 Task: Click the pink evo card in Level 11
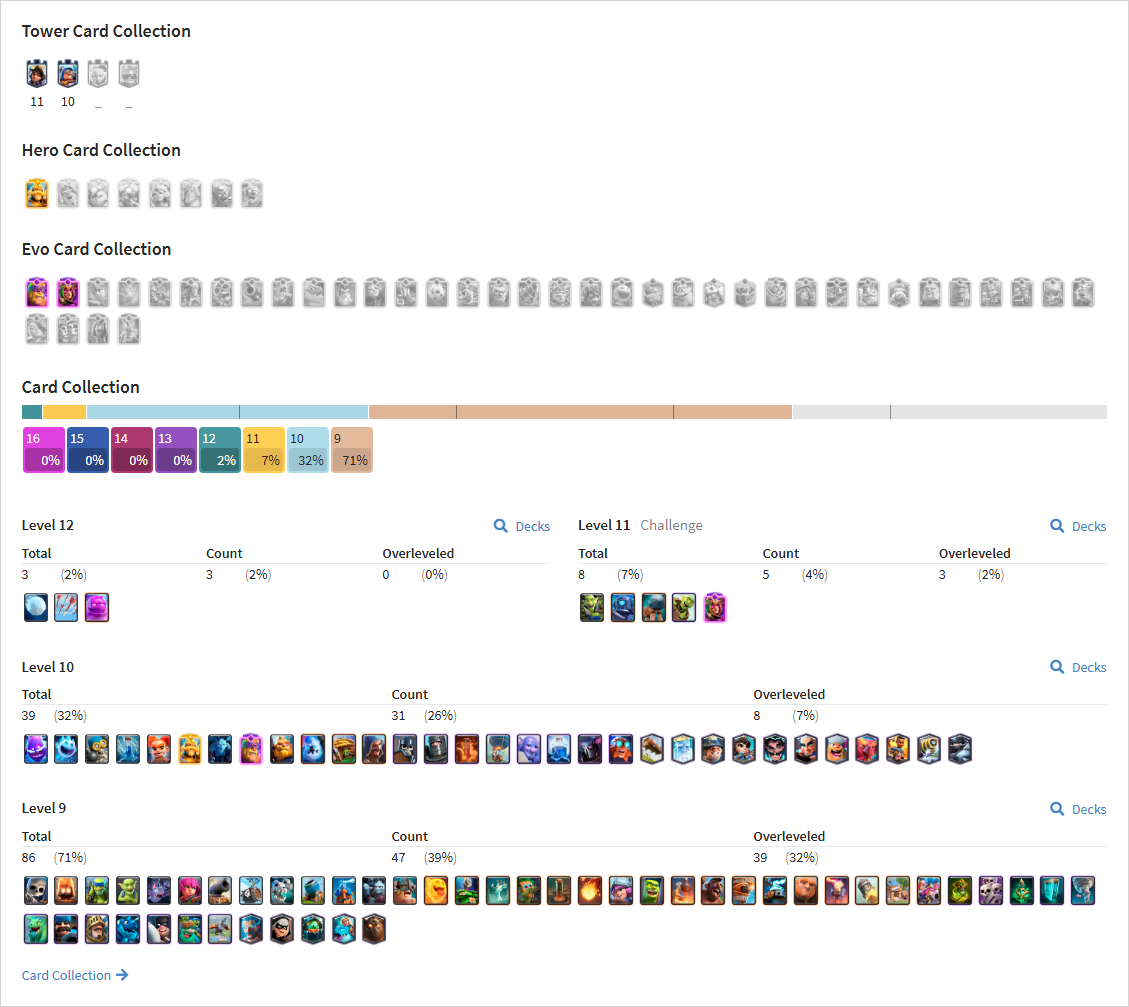(714, 608)
